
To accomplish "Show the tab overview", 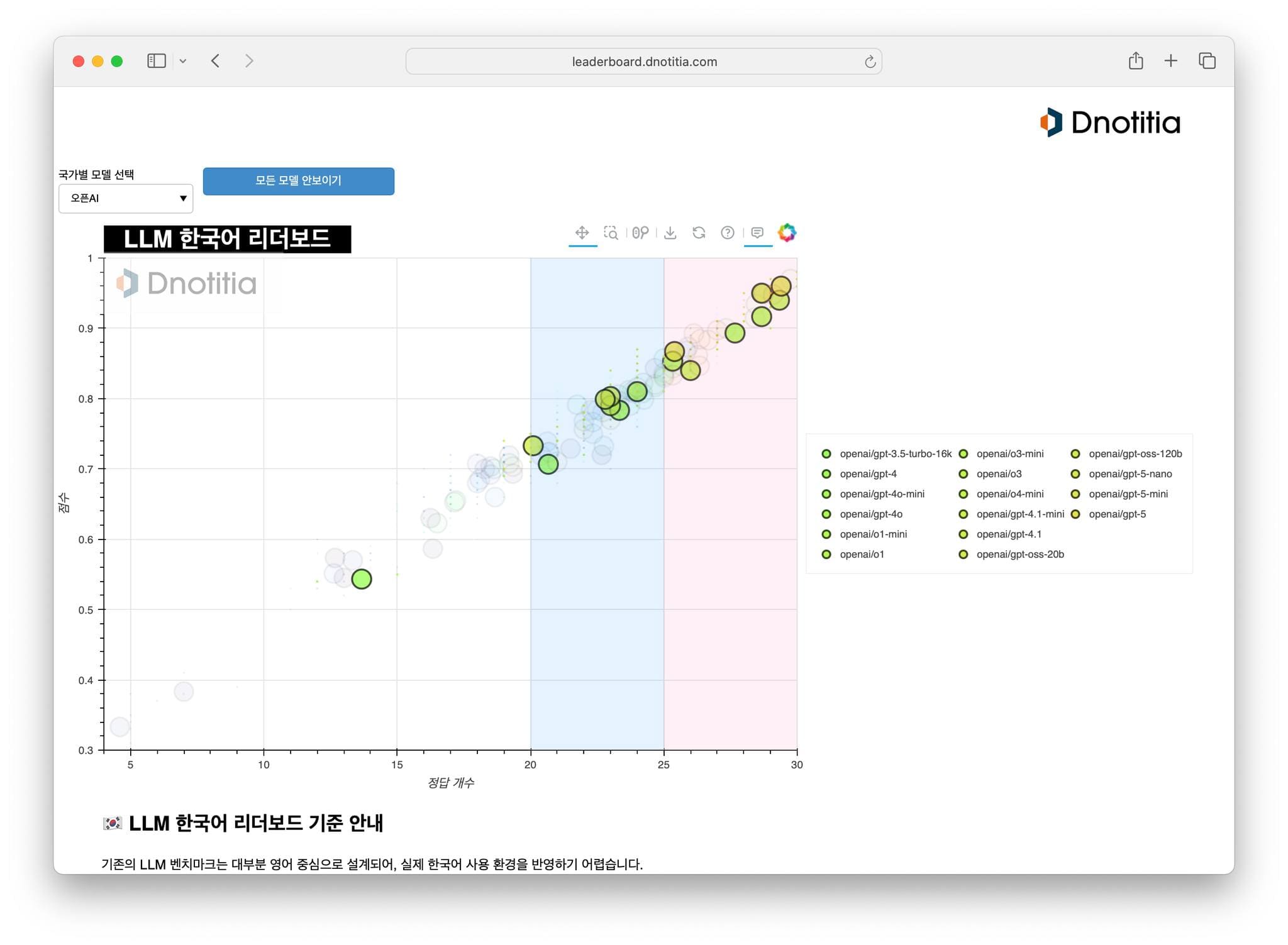I will [x=1207, y=61].
